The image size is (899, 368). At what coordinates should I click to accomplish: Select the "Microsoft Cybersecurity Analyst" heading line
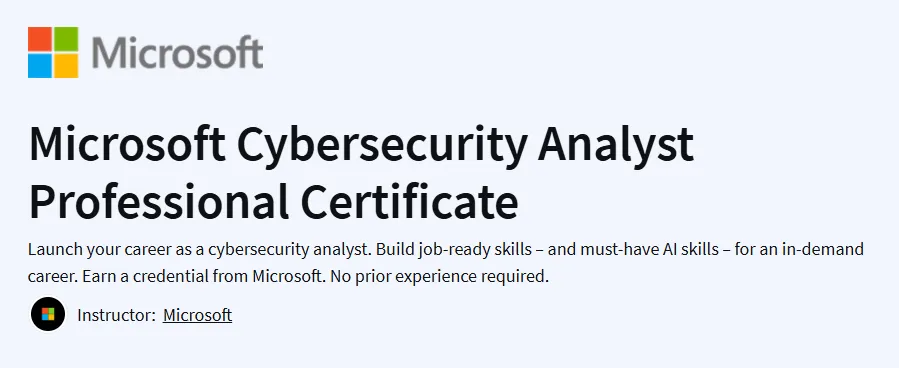click(x=361, y=146)
